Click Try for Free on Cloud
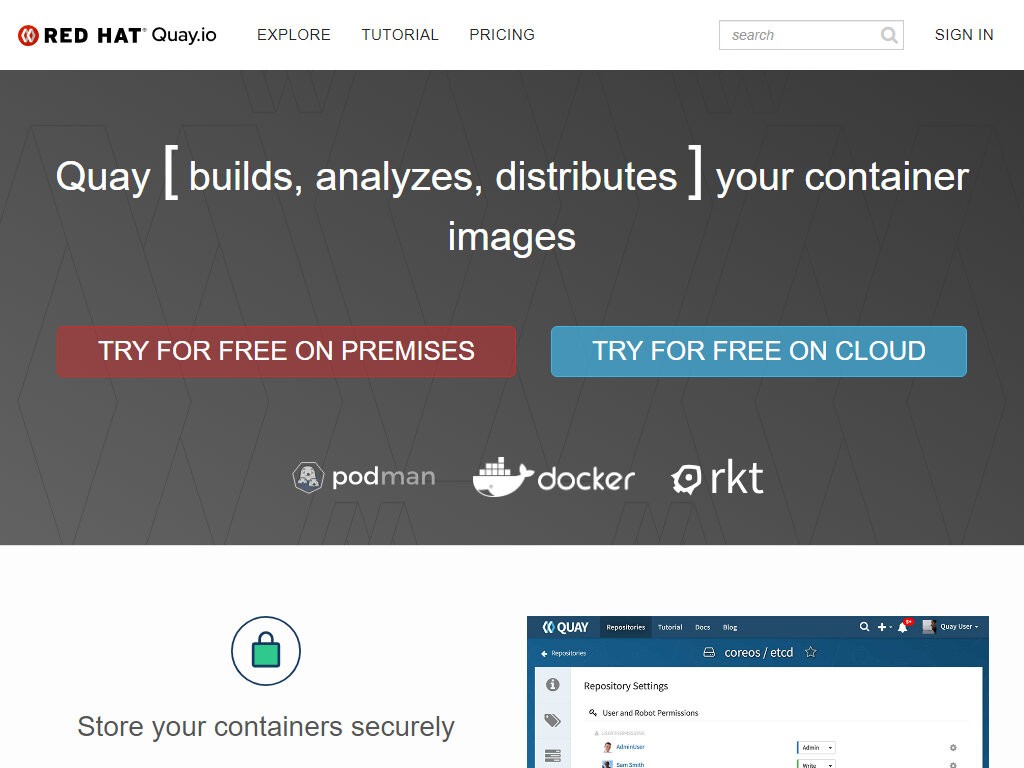Viewport: 1024px width, 768px height. coord(759,351)
